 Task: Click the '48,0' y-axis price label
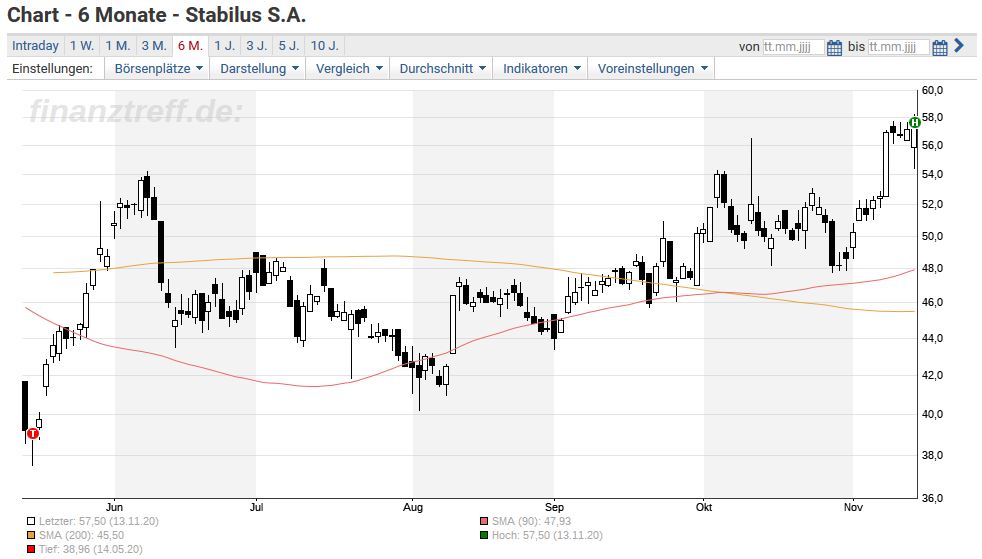[x=932, y=269]
